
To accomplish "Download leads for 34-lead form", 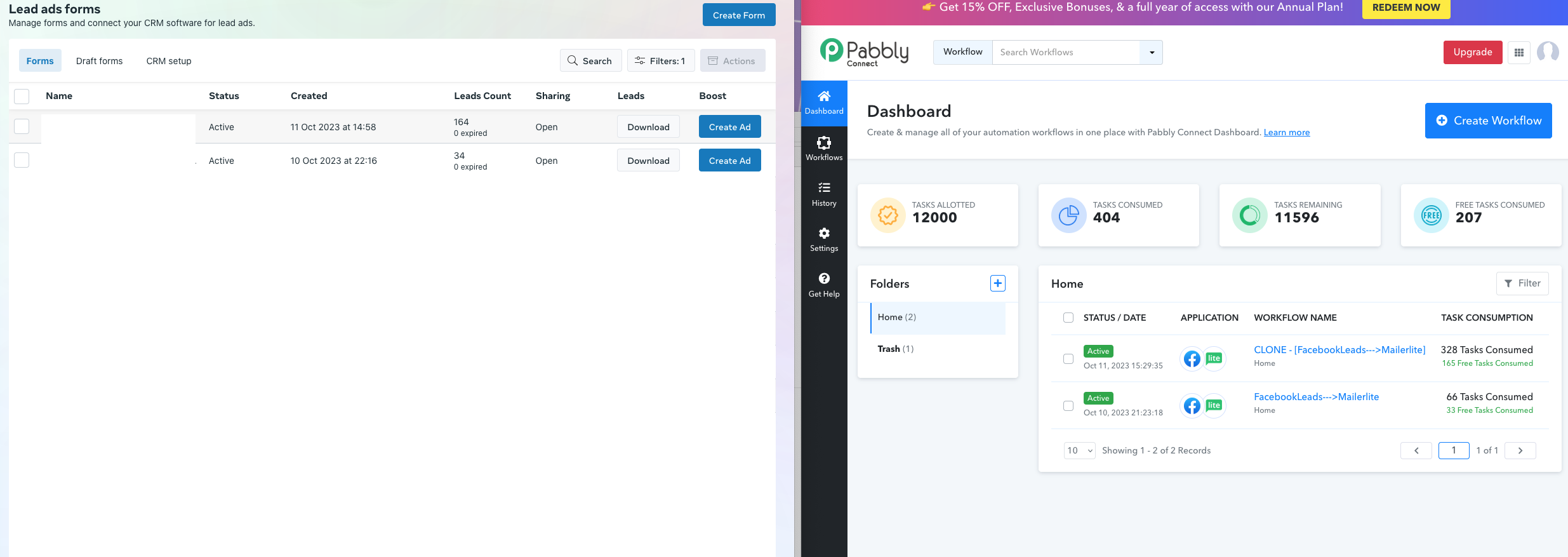I will click(x=648, y=161).
